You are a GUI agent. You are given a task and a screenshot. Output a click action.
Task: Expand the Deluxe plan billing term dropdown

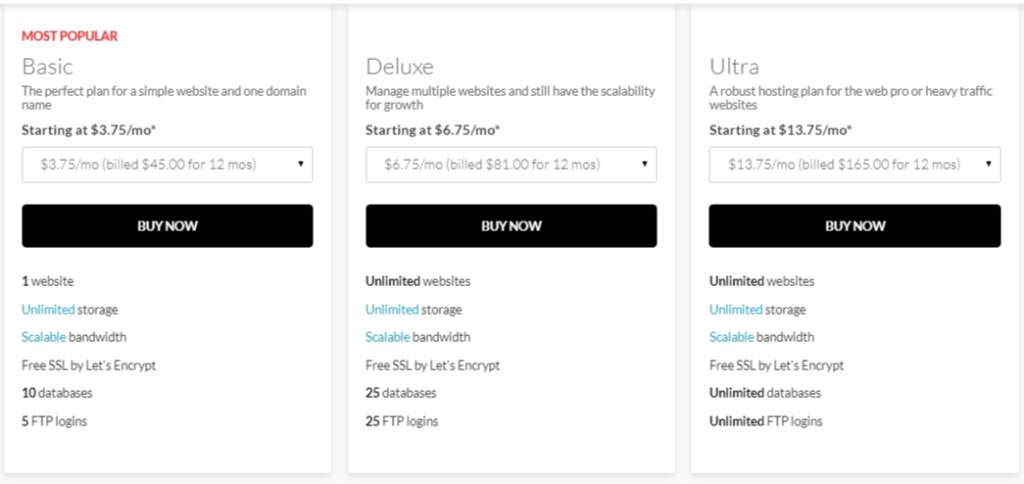(510, 164)
